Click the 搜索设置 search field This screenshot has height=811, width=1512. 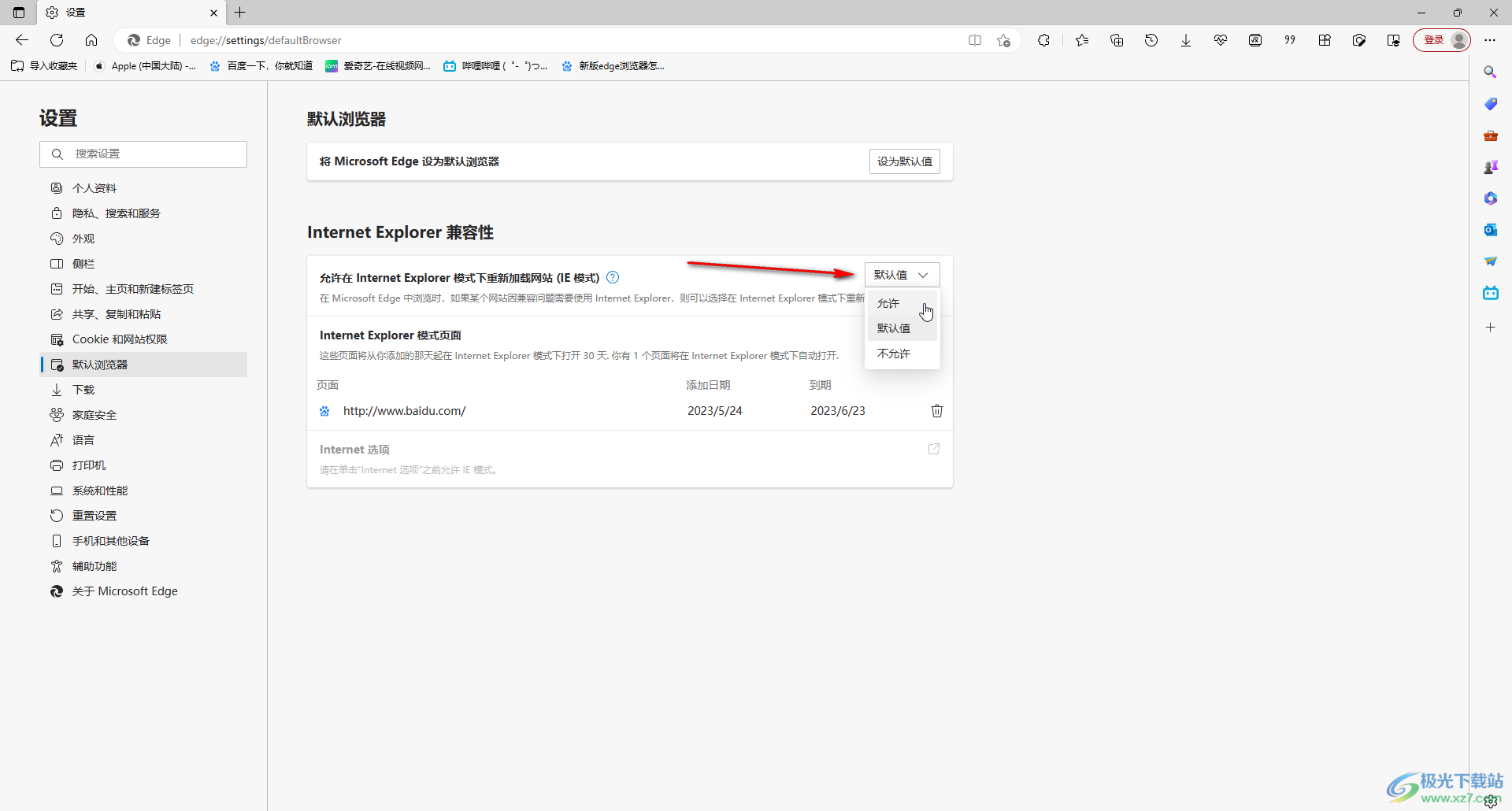point(143,154)
